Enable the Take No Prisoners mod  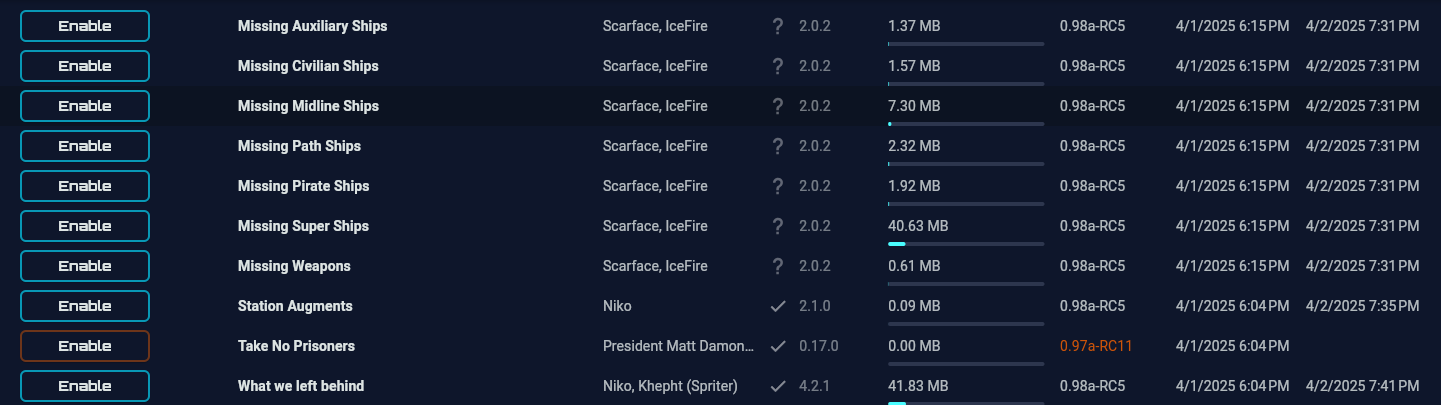click(x=85, y=346)
